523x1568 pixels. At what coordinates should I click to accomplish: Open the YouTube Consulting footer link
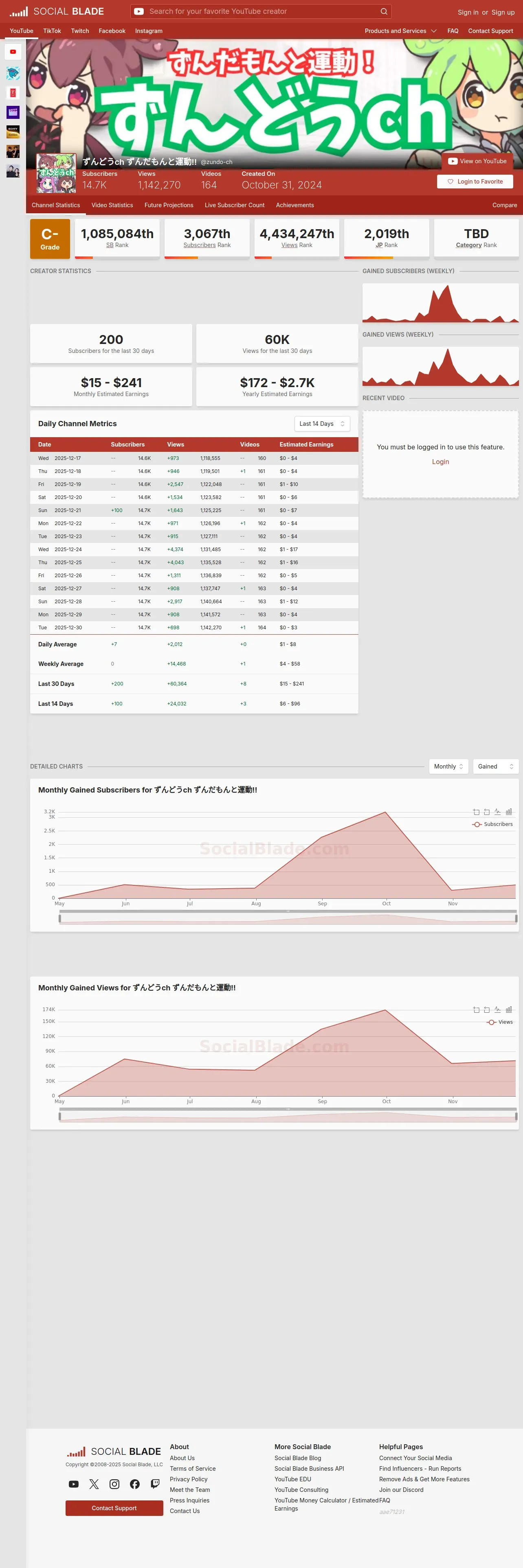(301, 1490)
